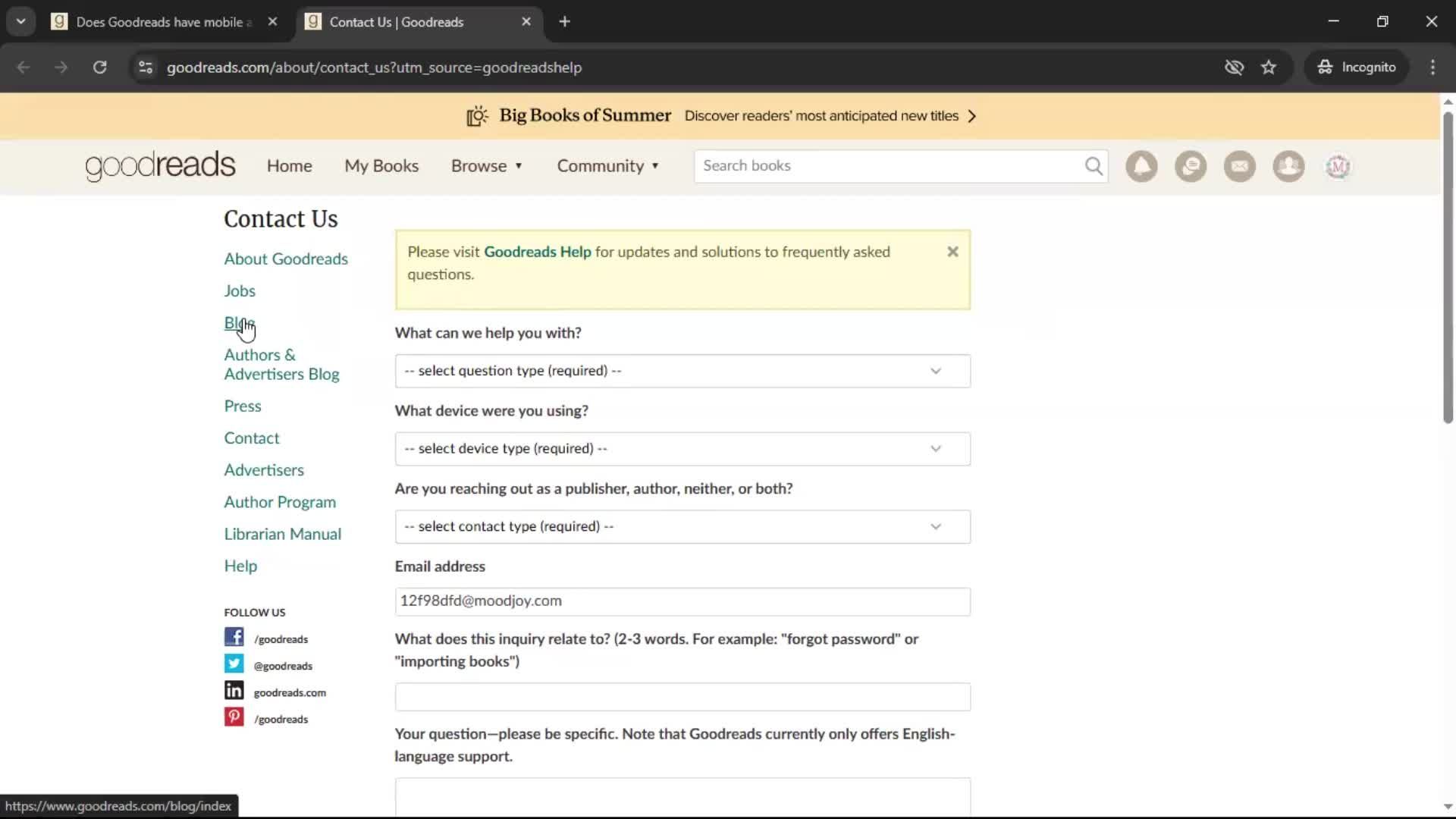The width and height of the screenshot is (1456, 819).
Task: Click the inquiry relate-to text field
Action: pyautogui.click(x=682, y=697)
